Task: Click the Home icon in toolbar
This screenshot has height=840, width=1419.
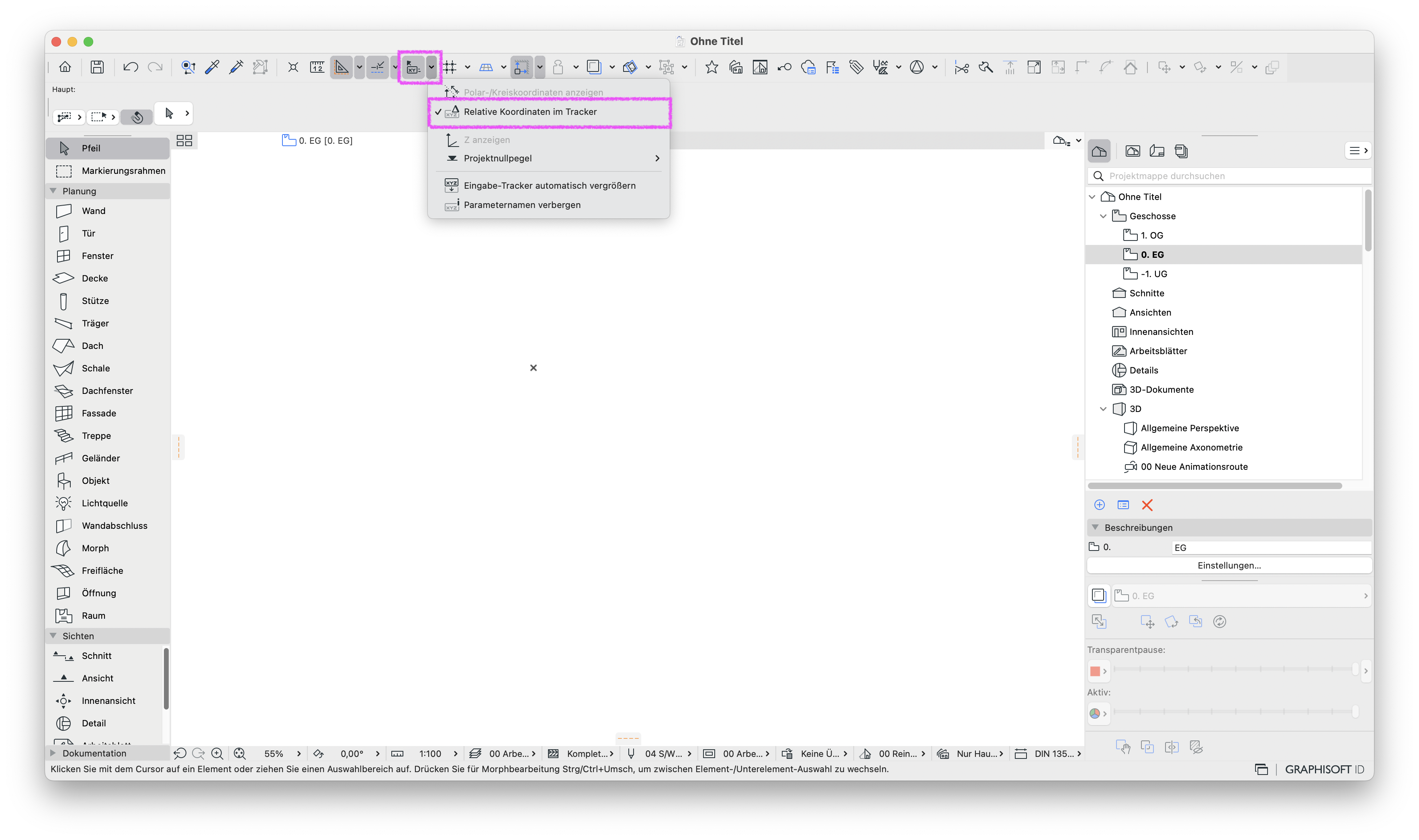Action: point(65,67)
